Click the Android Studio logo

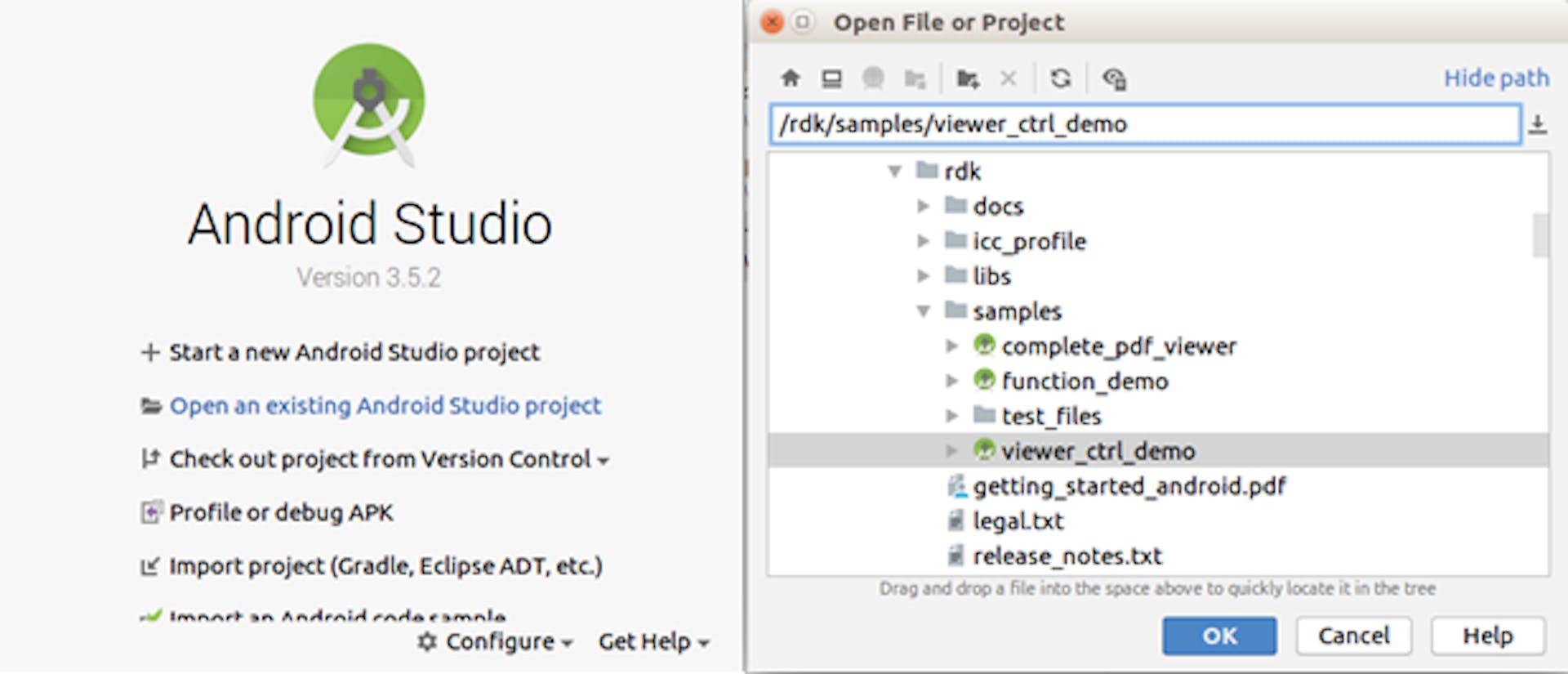[x=369, y=105]
